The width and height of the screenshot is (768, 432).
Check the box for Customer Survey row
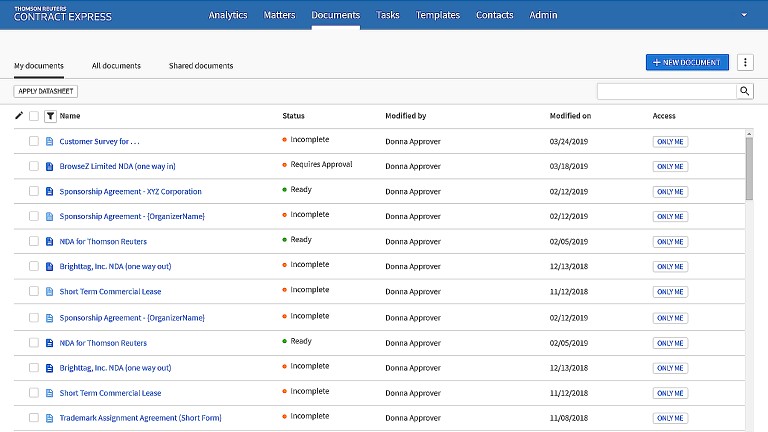point(34,141)
